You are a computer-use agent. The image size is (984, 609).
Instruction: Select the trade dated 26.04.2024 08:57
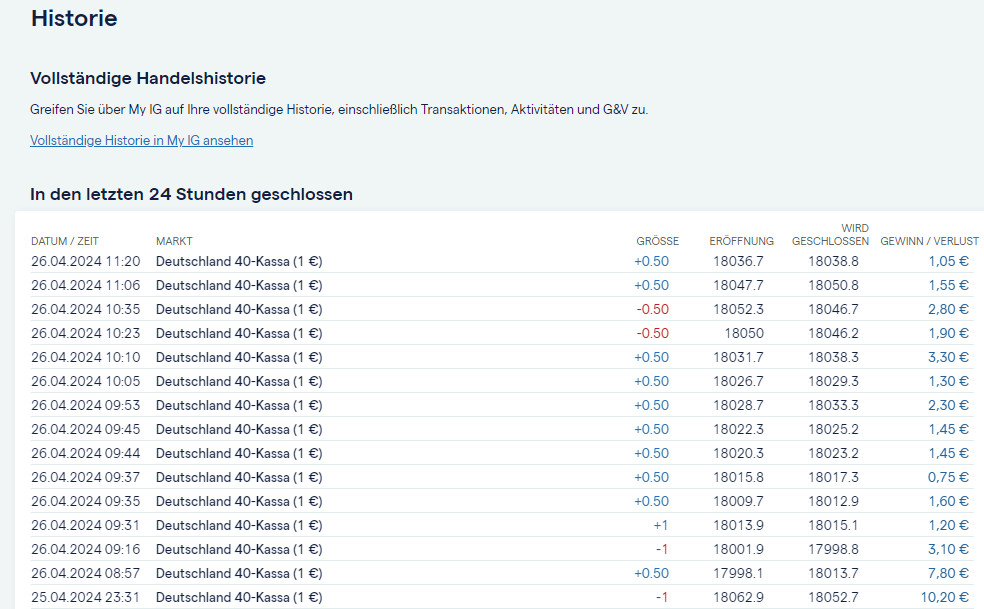[86, 573]
